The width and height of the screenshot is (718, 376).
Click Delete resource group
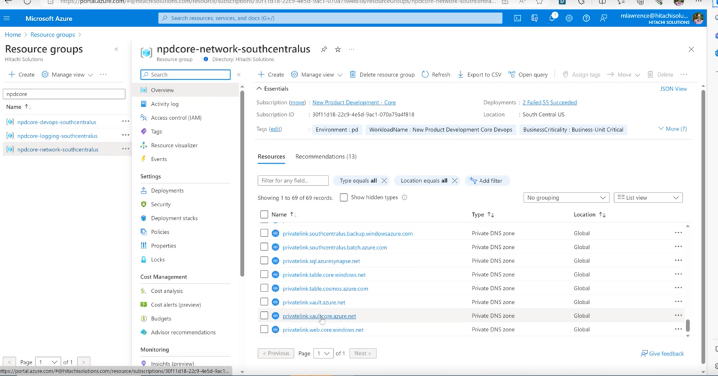(382, 75)
